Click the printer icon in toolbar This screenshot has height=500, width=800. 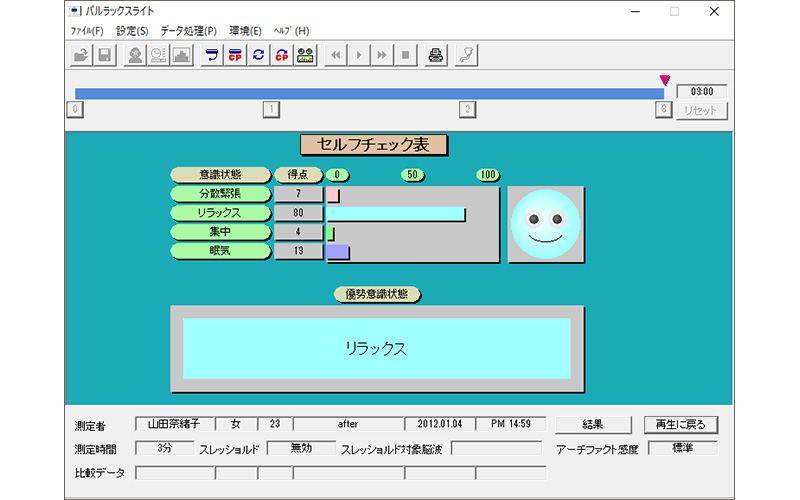[435, 55]
